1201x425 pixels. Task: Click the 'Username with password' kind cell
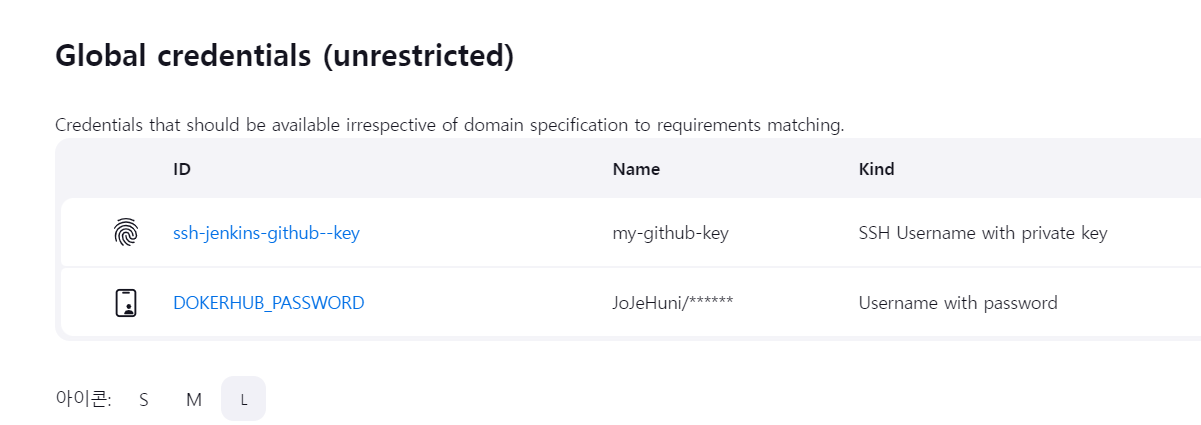pyautogui.click(x=957, y=302)
